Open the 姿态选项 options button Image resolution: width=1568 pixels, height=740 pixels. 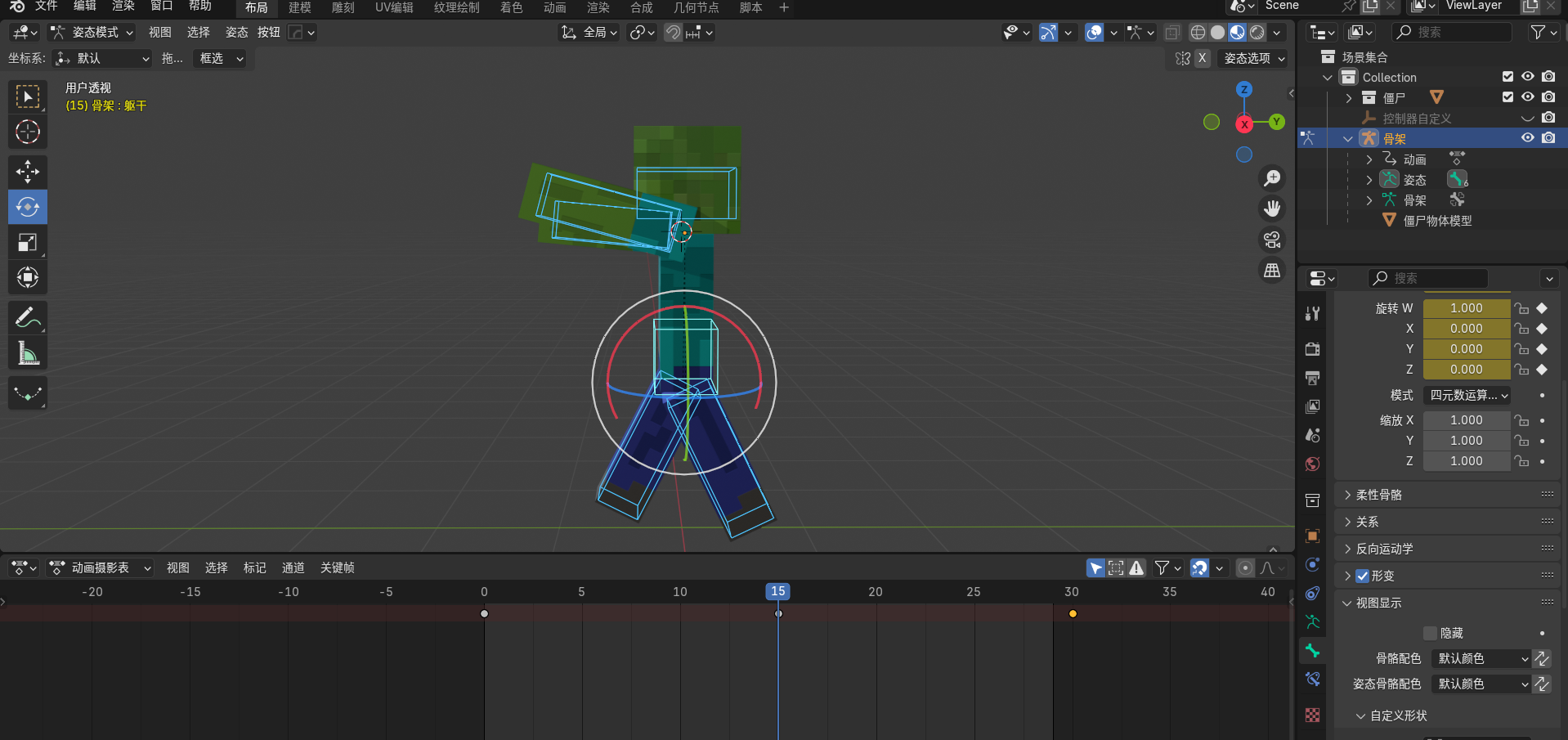click(x=1253, y=58)
